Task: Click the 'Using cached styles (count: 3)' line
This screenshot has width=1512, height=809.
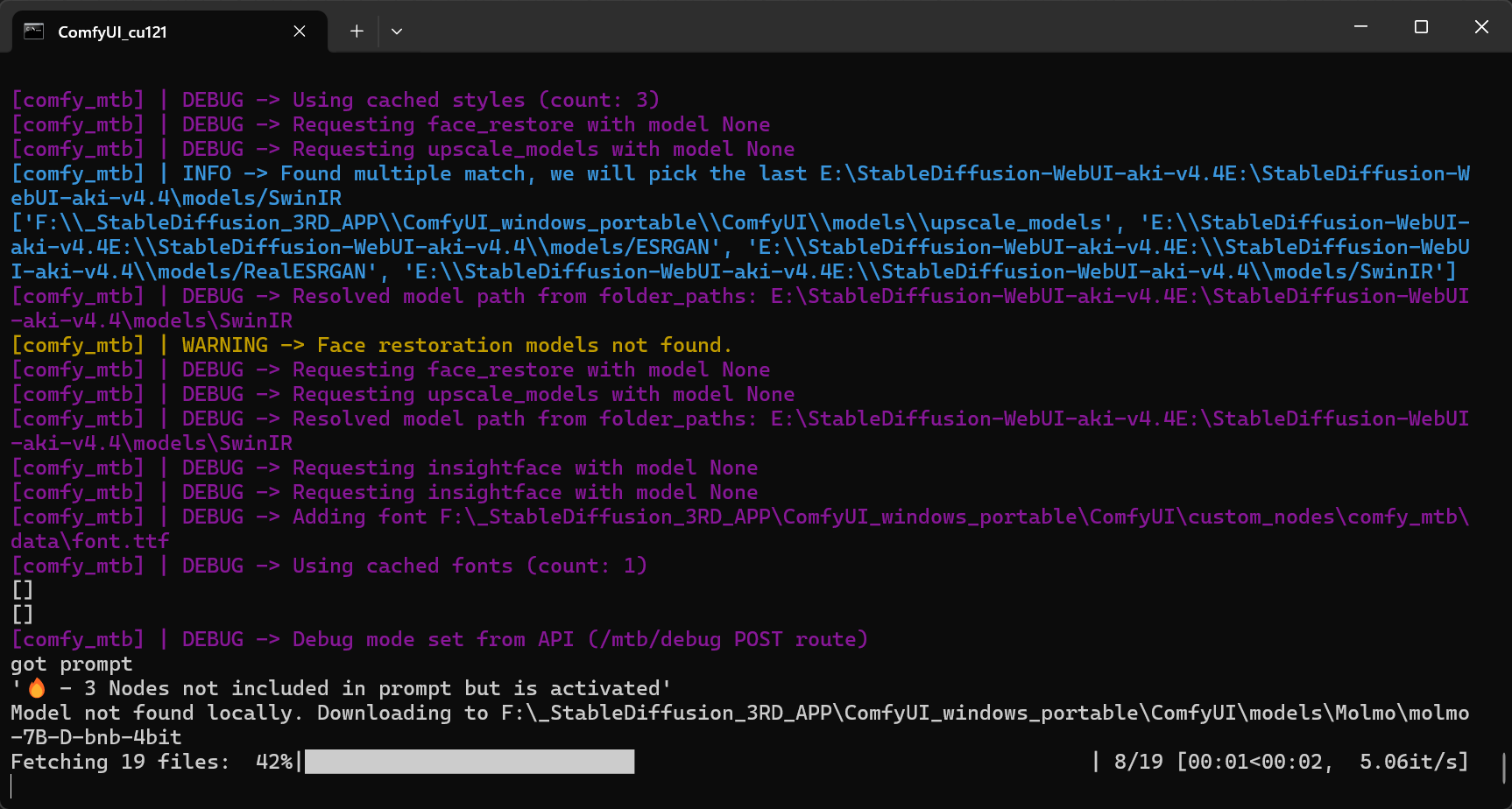Action: pos(336,100)
